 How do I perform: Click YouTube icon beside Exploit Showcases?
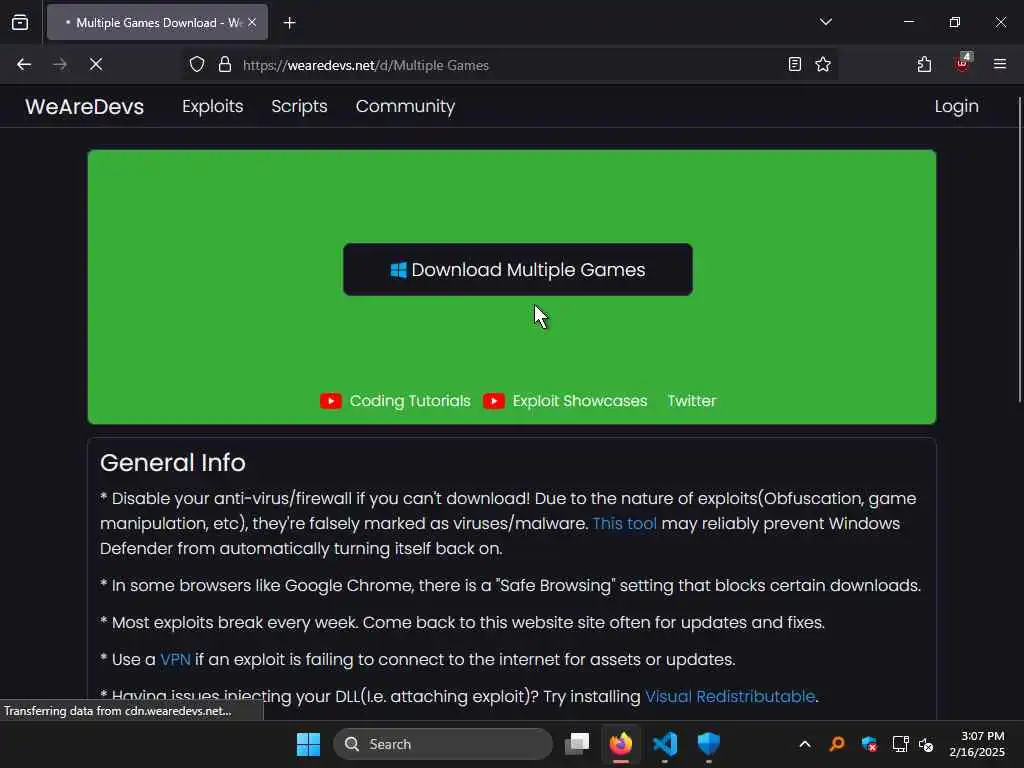coord(494,401)
